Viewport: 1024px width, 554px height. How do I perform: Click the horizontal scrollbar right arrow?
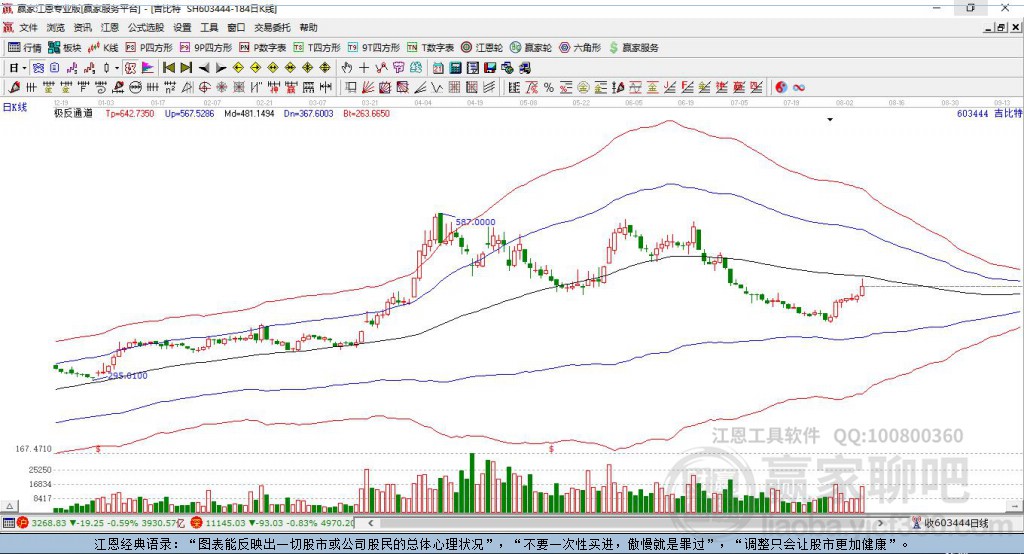pos(880,523)
